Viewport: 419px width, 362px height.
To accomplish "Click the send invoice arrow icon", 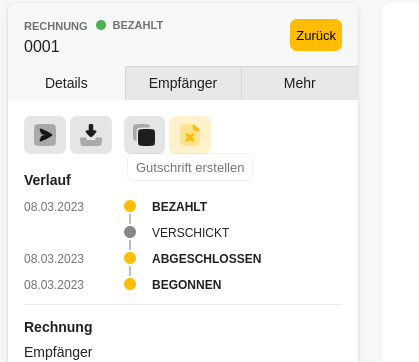I will coord(45,135).
